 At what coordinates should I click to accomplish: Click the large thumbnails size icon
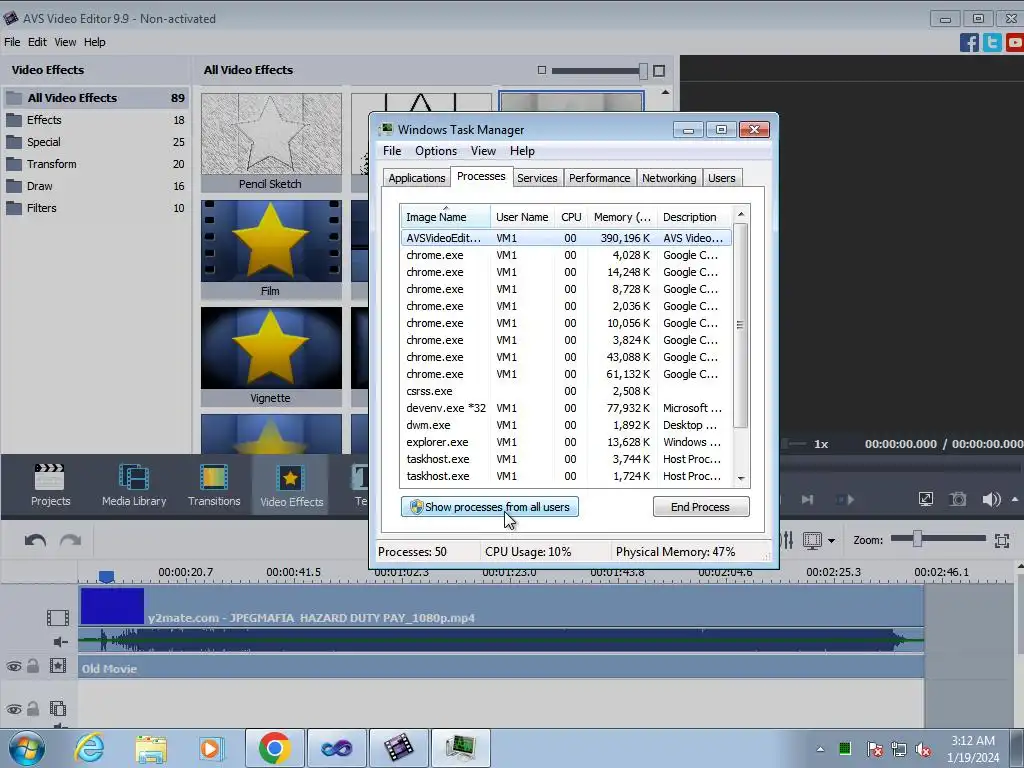[x=659, y=71]
